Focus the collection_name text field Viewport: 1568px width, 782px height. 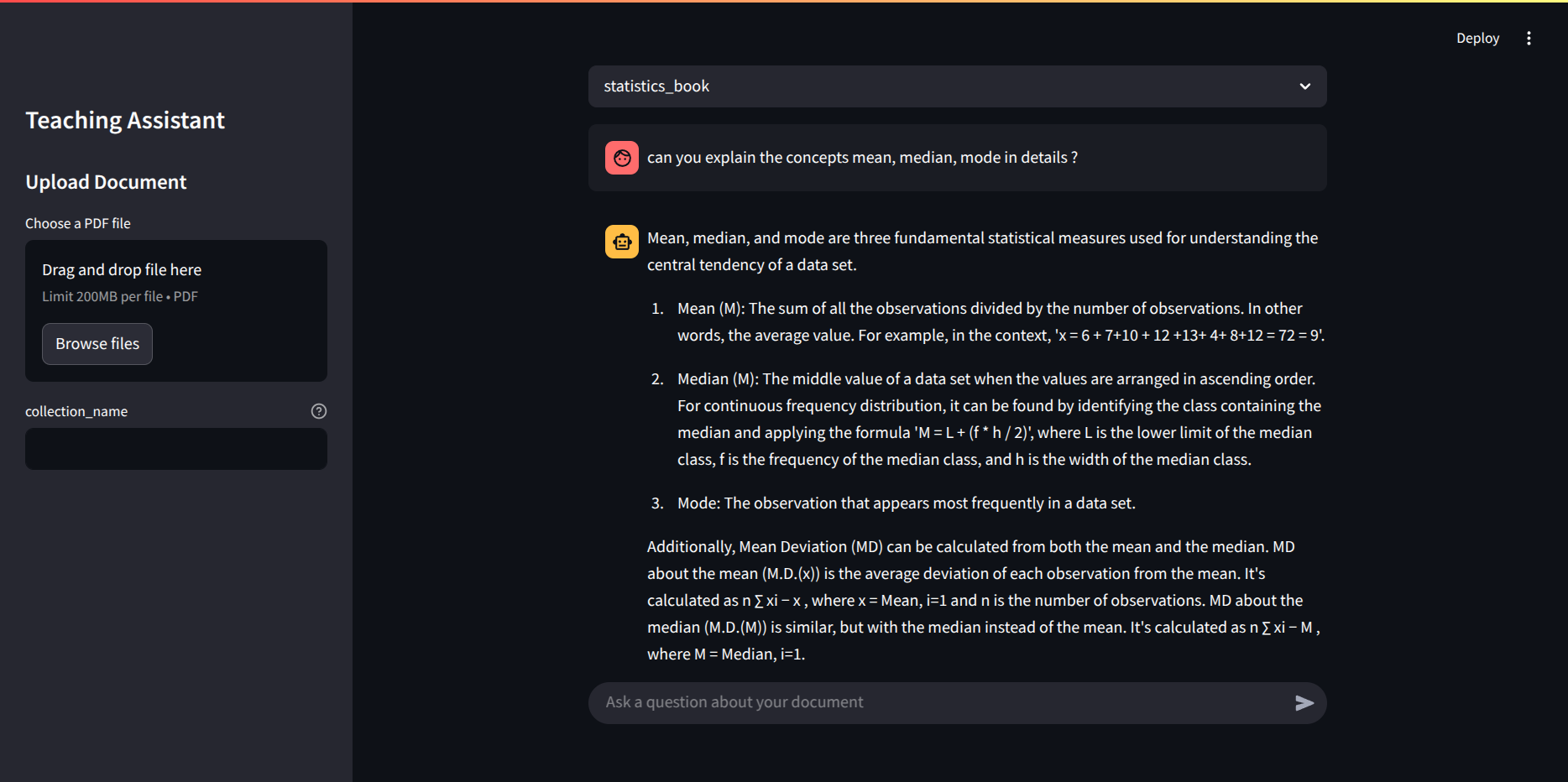coord(176,449)
